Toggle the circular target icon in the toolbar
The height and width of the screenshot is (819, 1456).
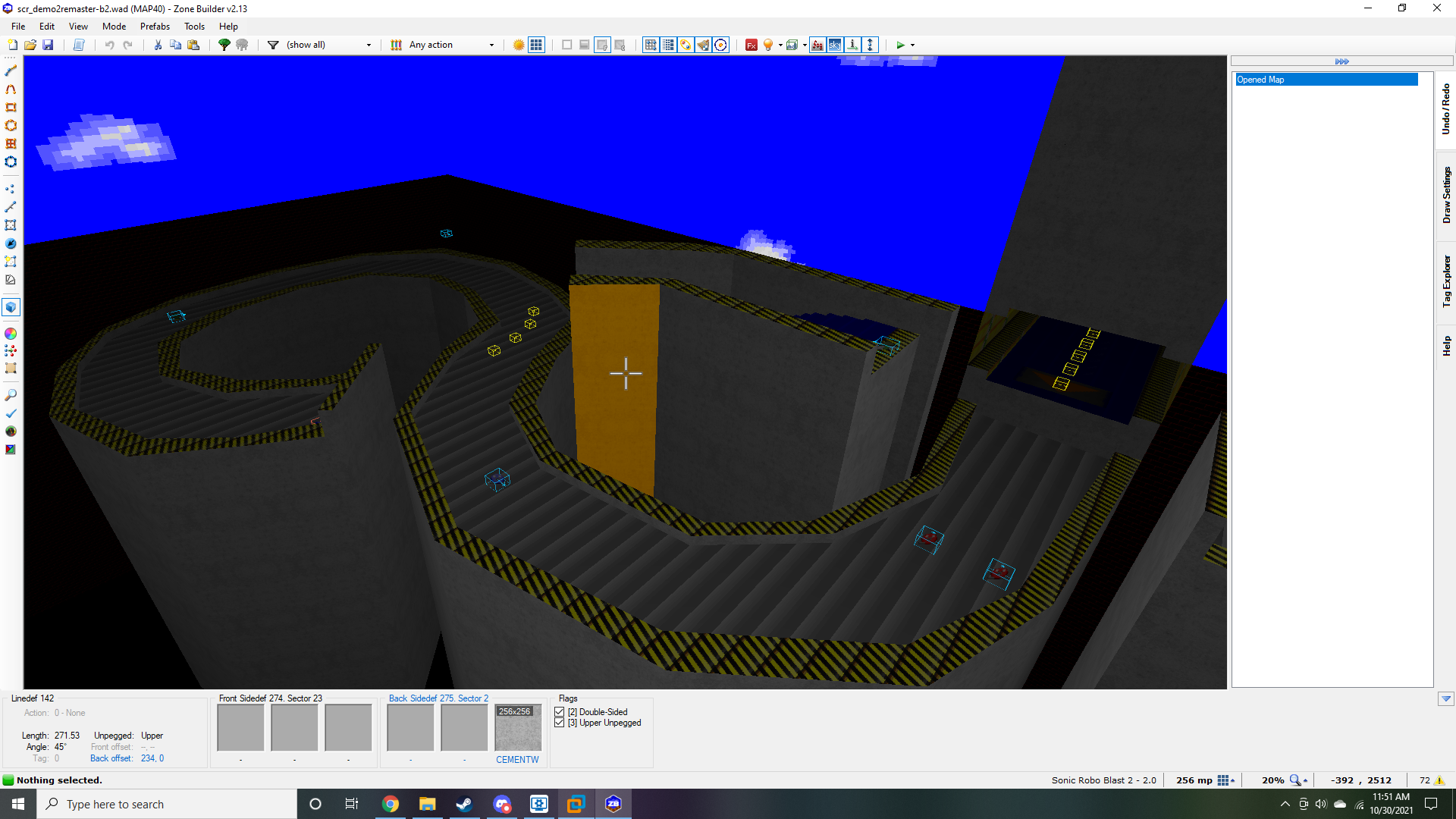coord(720,45)
